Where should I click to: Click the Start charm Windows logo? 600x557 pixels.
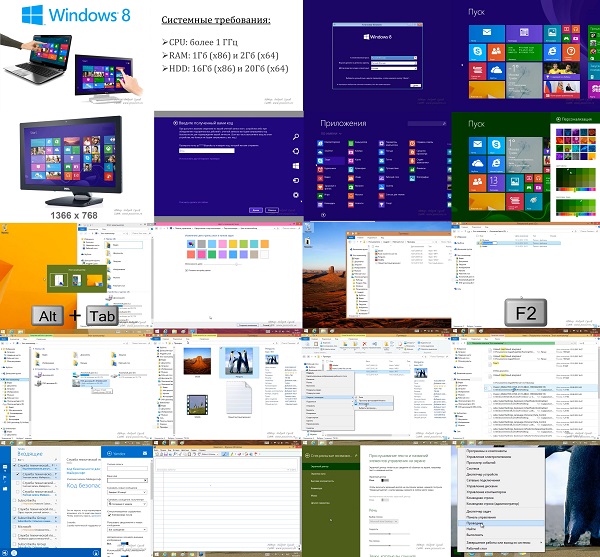(296, 166)
